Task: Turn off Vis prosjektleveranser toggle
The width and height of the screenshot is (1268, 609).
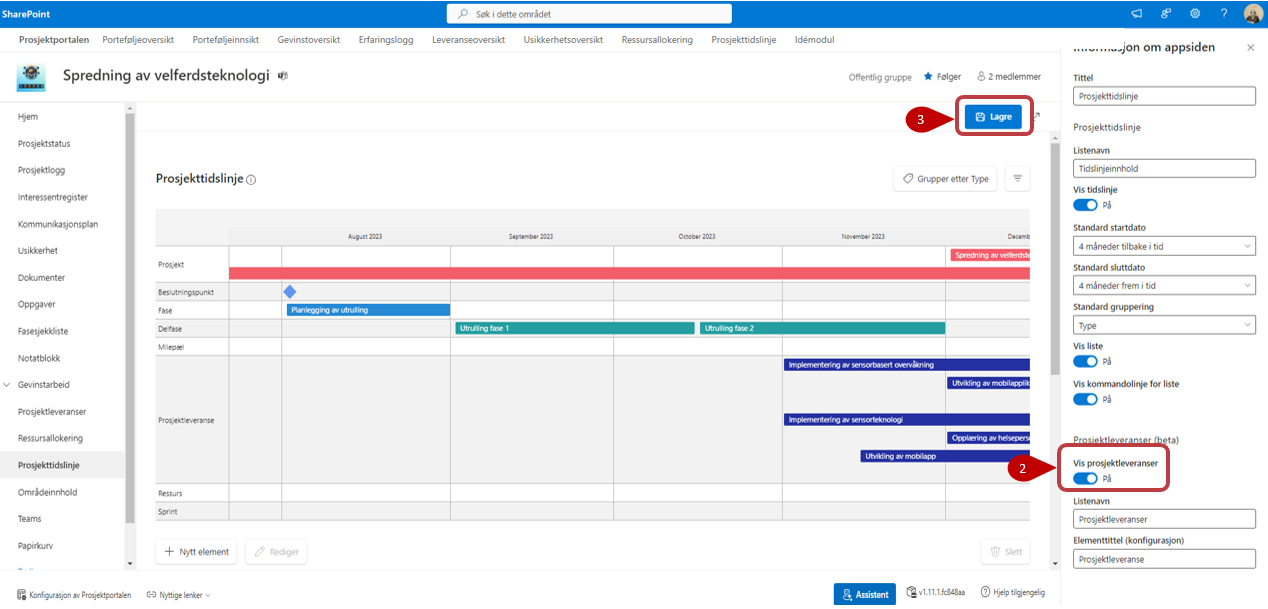Action: [x=1085, y=479]
